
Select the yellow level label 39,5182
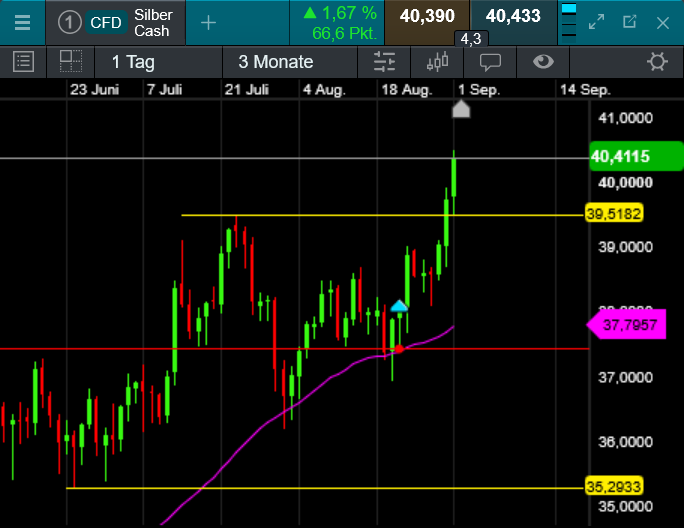[614, 214]
